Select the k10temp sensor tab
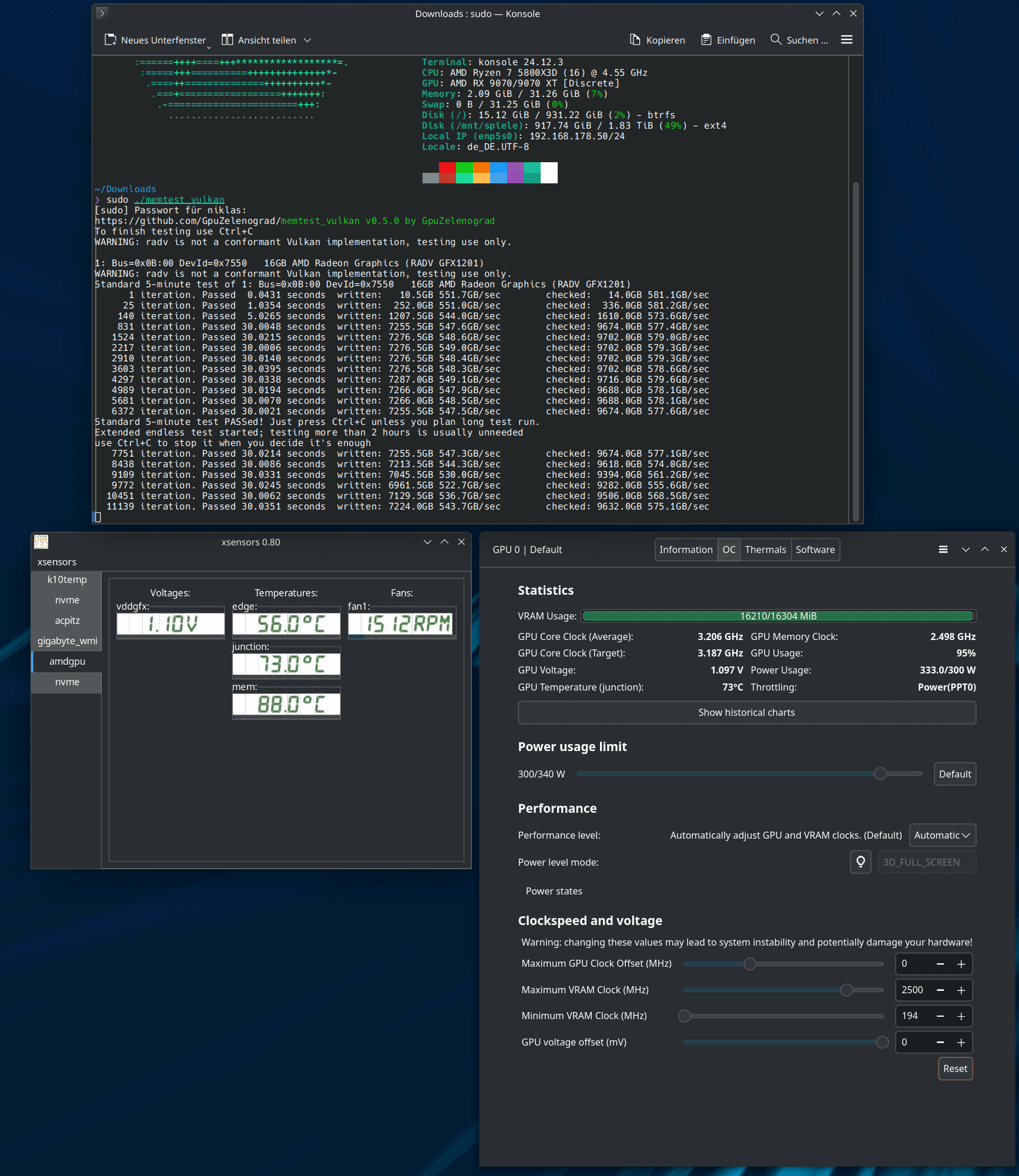 [67, 580]
